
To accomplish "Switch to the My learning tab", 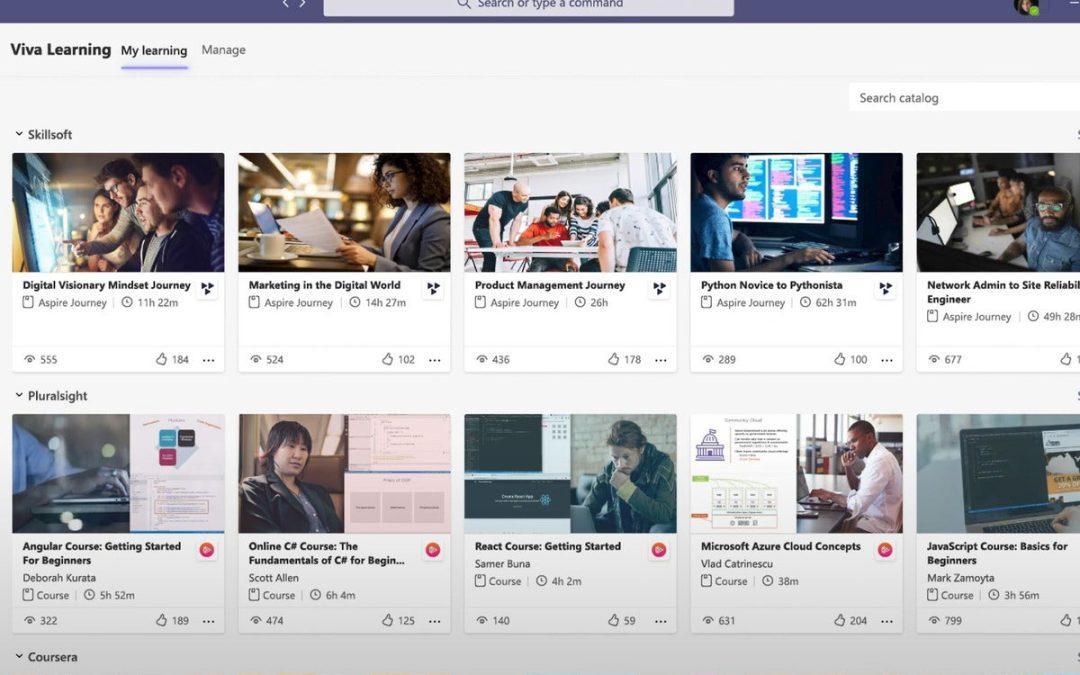I will point(154,50).
